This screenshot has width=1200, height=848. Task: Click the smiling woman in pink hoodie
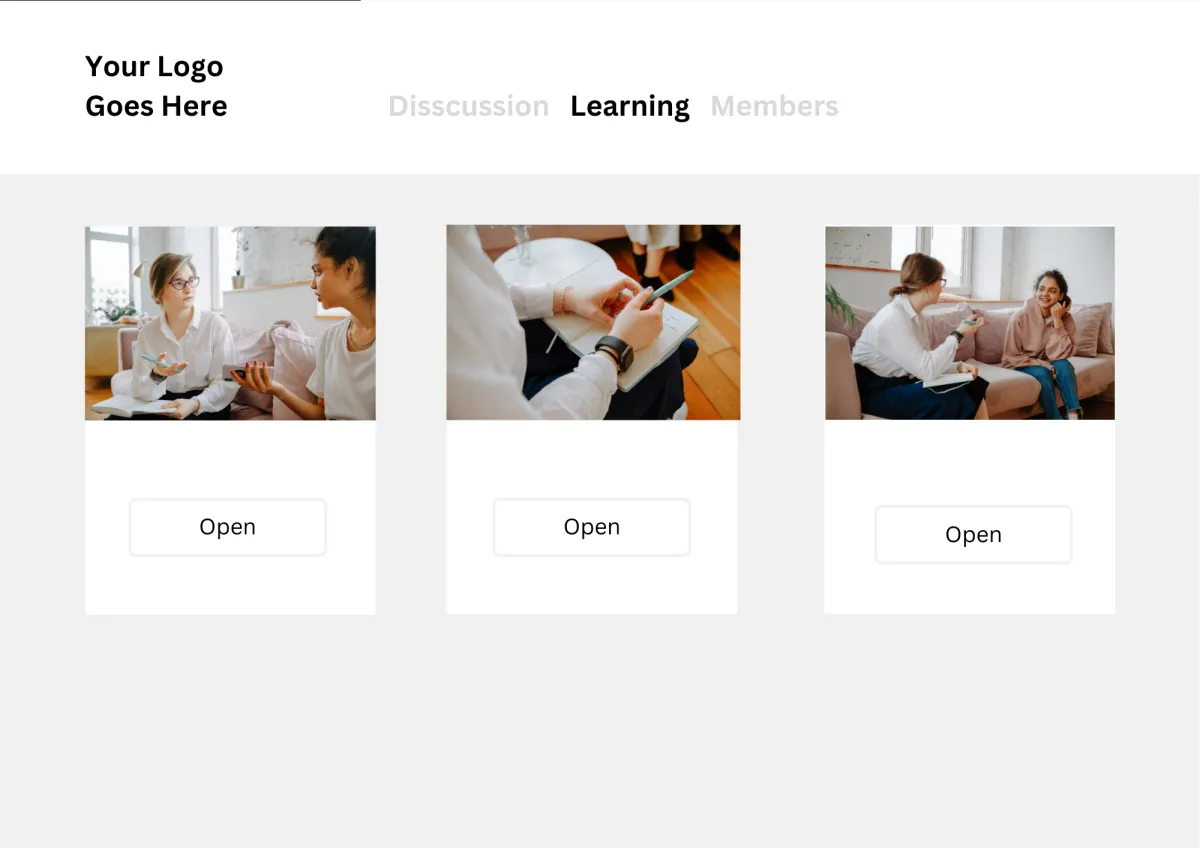[1043, 342]
